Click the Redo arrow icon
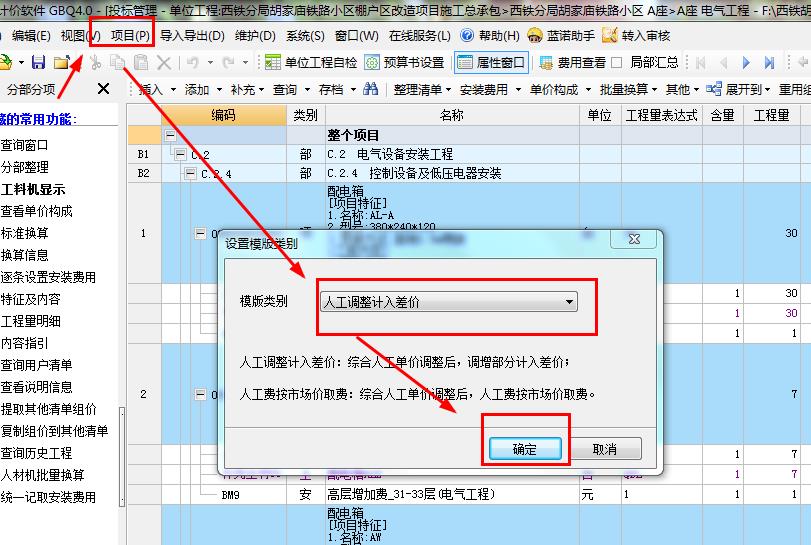The height and width of the screenshot is (545, 811). [228, 63]
